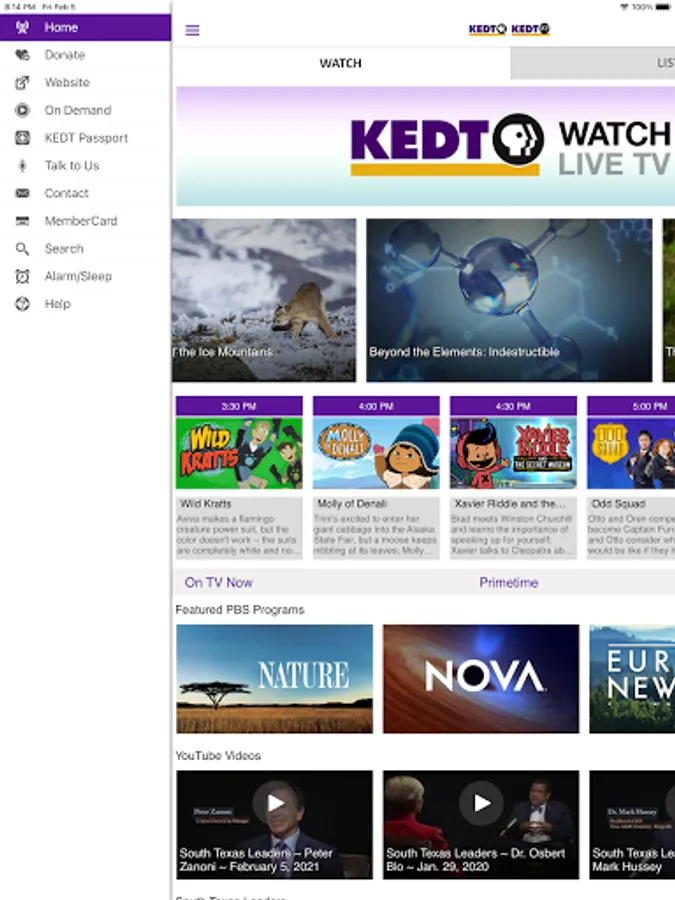
Task: Tap the On Demand play icon
Action: (22, 110)
